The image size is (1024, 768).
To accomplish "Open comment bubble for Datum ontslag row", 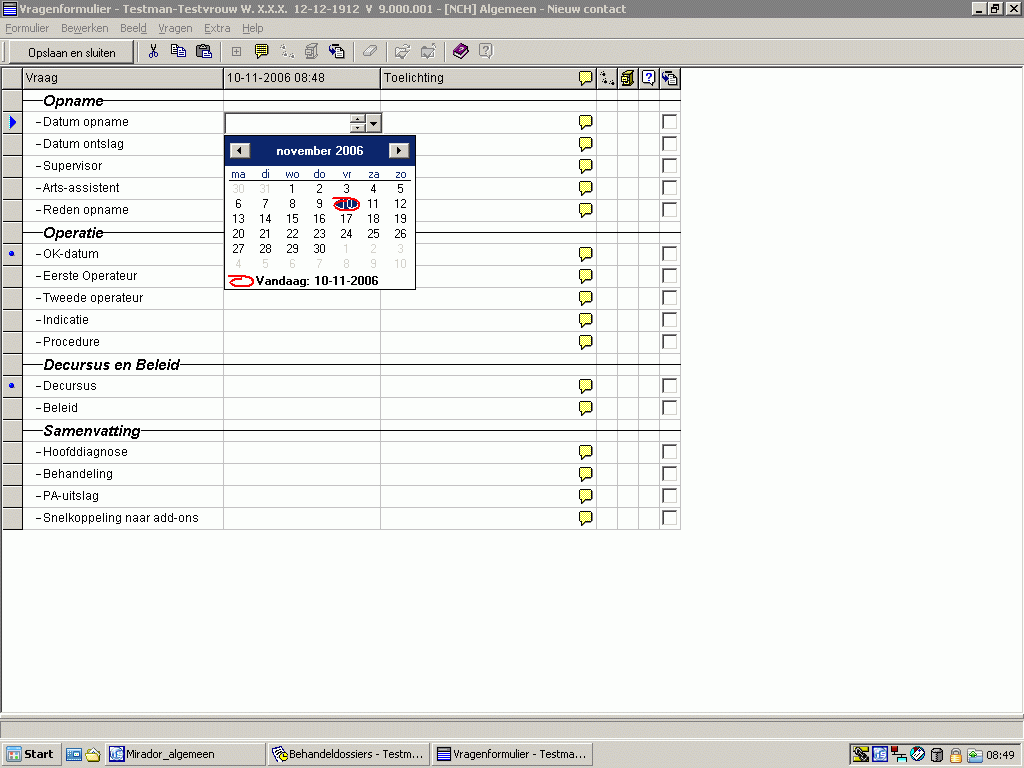I will click(x=586, y=144).
